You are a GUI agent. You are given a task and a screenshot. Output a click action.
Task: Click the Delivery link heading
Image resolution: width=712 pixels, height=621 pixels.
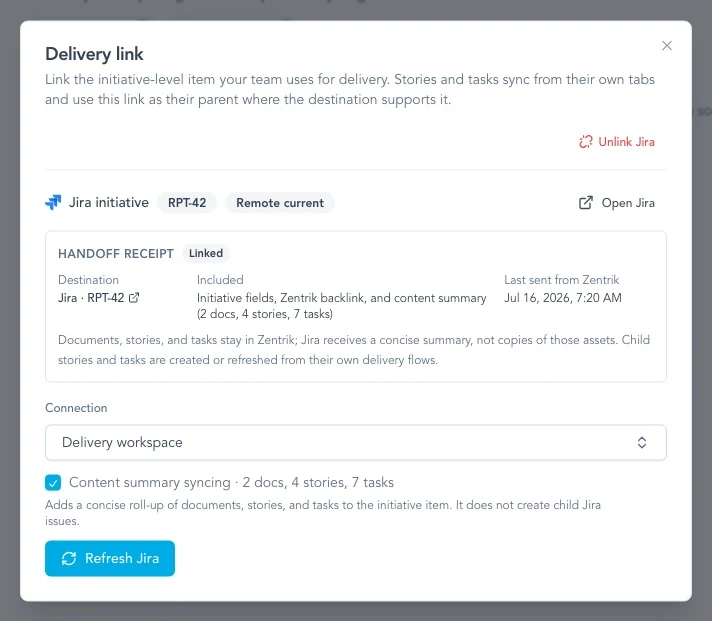(94, 54)
